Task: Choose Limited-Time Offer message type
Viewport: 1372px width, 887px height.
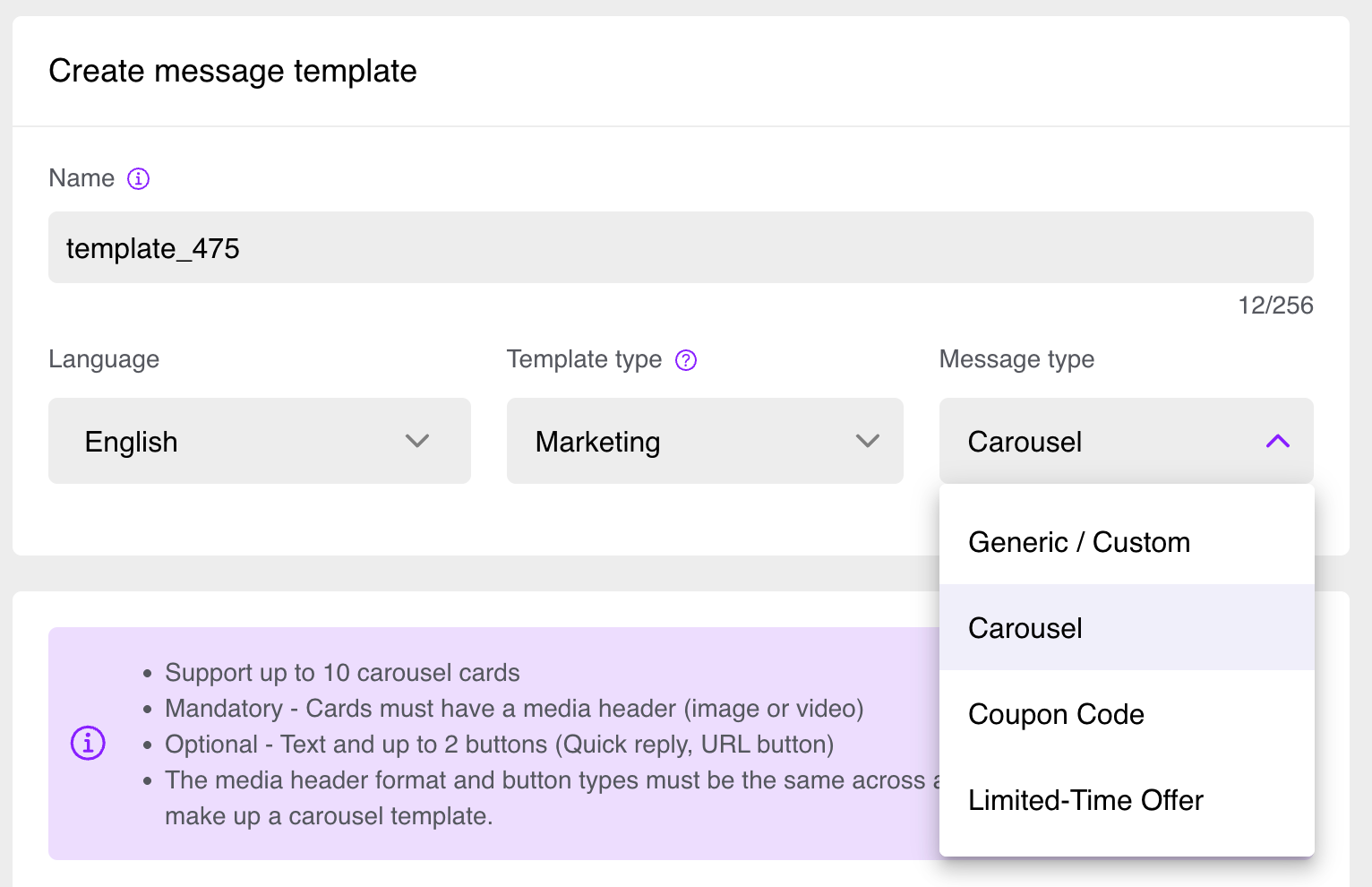Action: click(x=1127, y=799)
